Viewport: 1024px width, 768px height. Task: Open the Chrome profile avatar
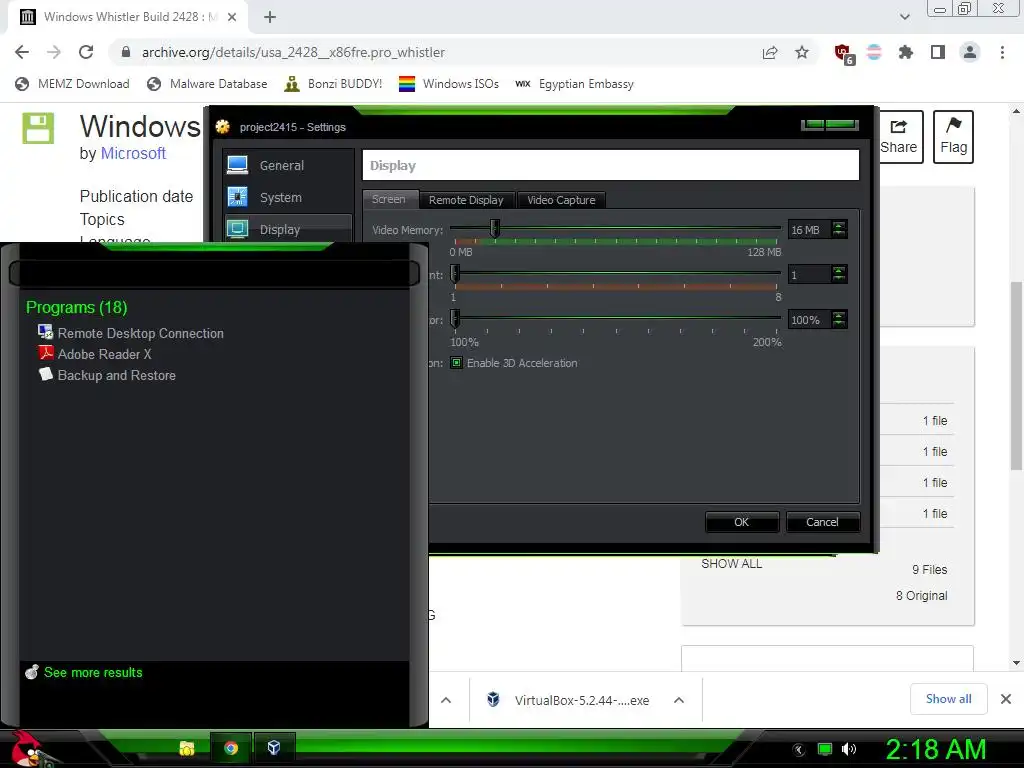click(x=970, y=52)
